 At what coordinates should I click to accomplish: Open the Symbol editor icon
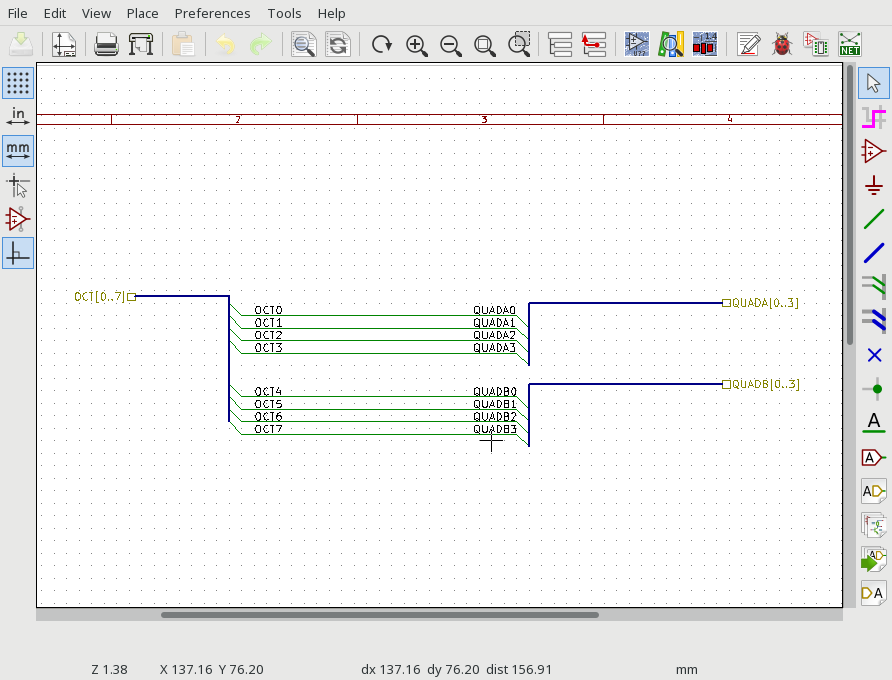(x=637, y=44)
